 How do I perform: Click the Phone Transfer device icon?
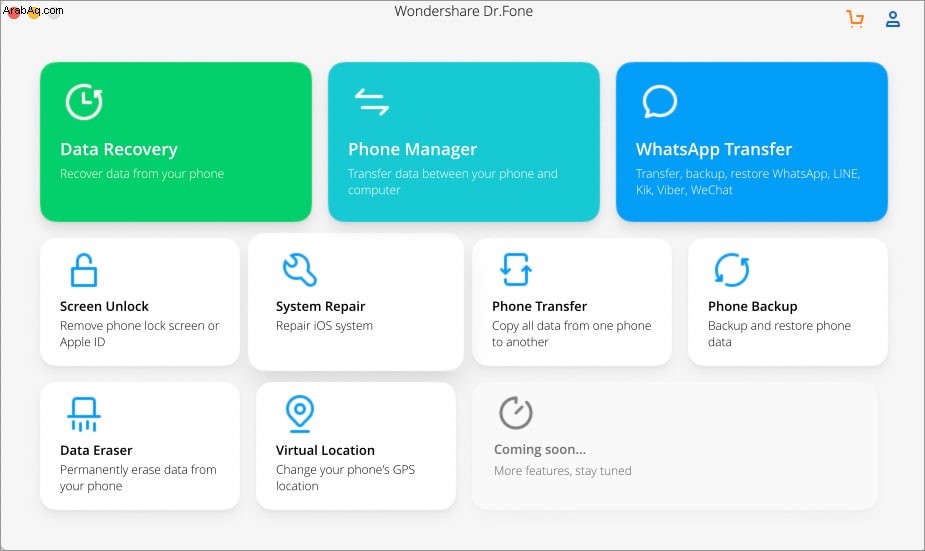pos(516,270)
